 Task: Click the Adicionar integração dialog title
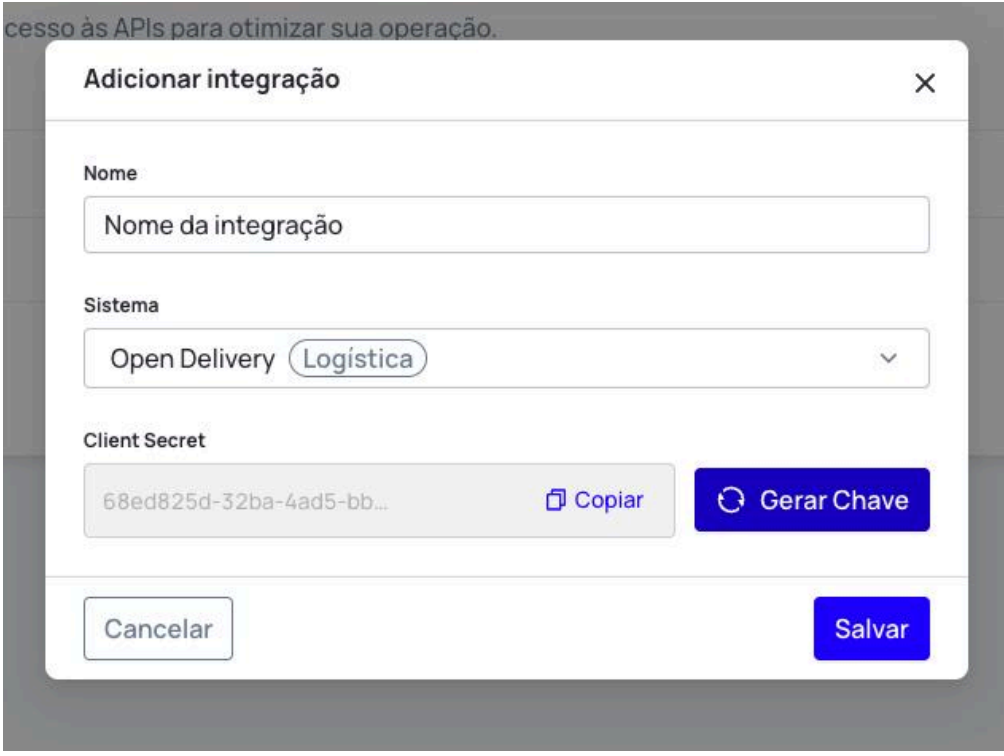[211, 79]
